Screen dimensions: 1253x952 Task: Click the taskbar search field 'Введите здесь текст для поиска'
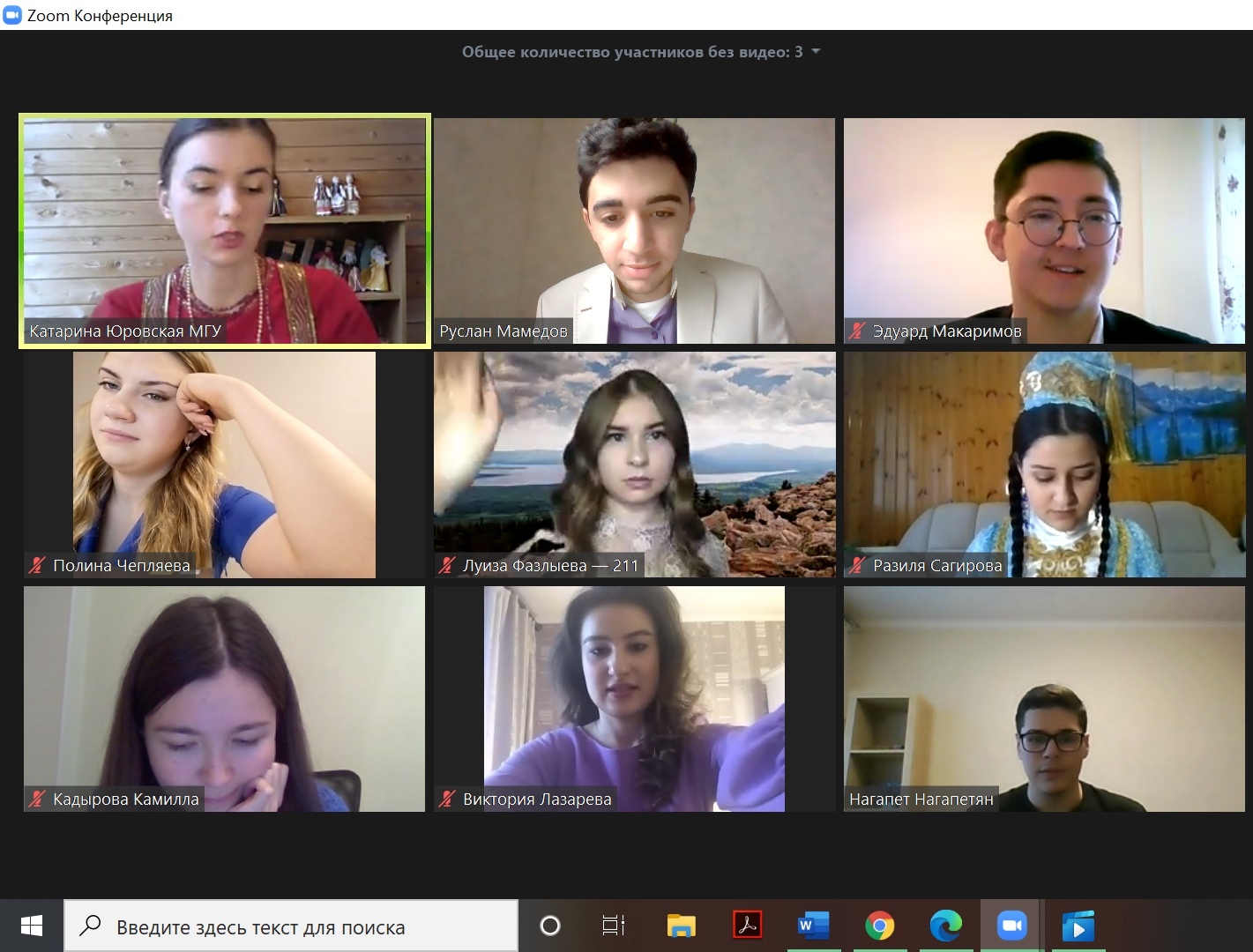click(x=291, y=926)
